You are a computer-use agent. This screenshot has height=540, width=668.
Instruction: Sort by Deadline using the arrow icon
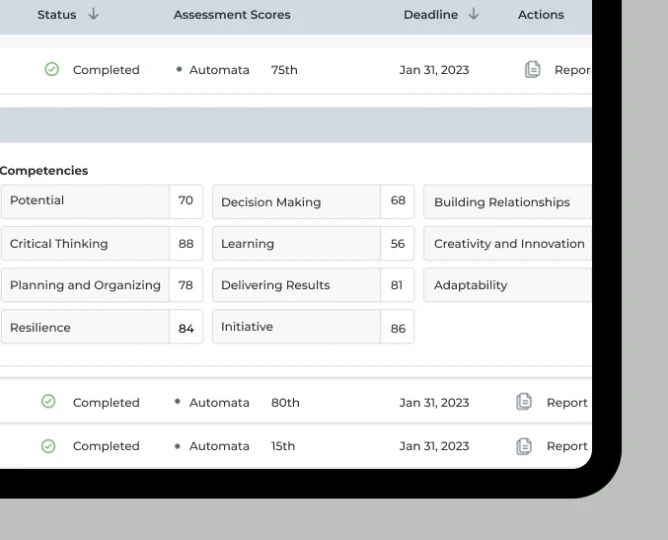pos(473,15)
